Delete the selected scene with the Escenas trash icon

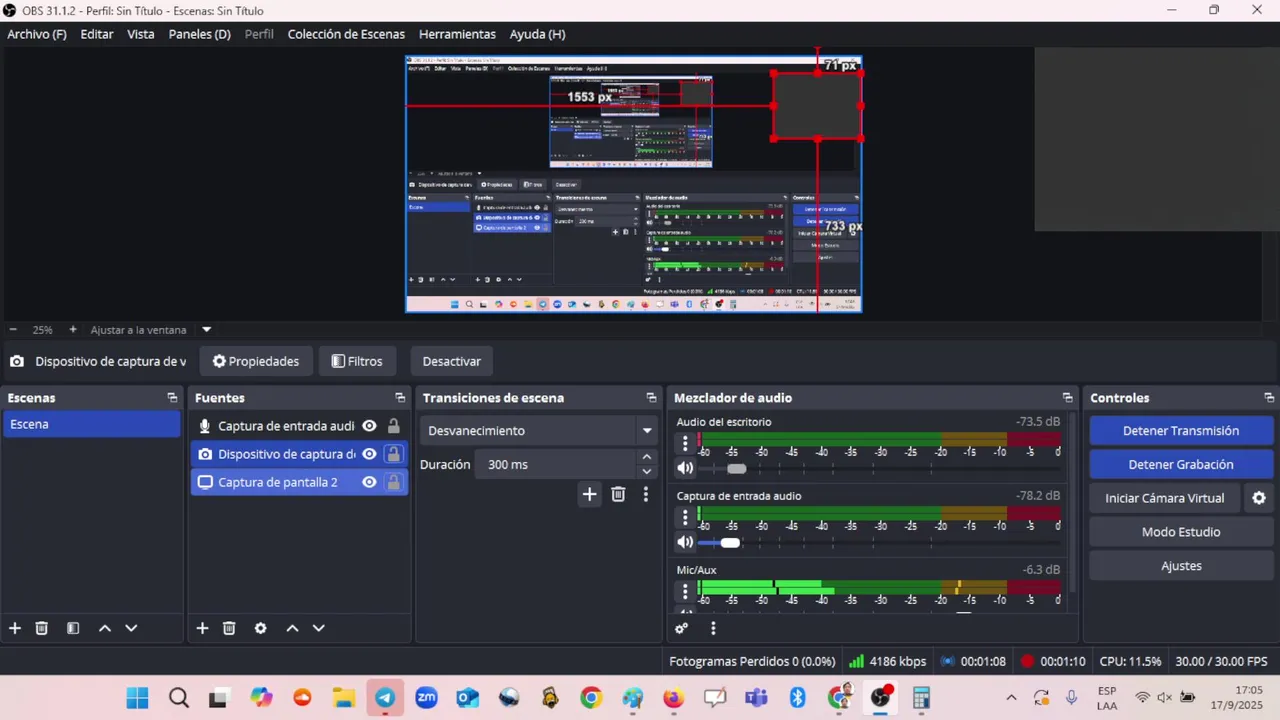click(x=42, y=628)
